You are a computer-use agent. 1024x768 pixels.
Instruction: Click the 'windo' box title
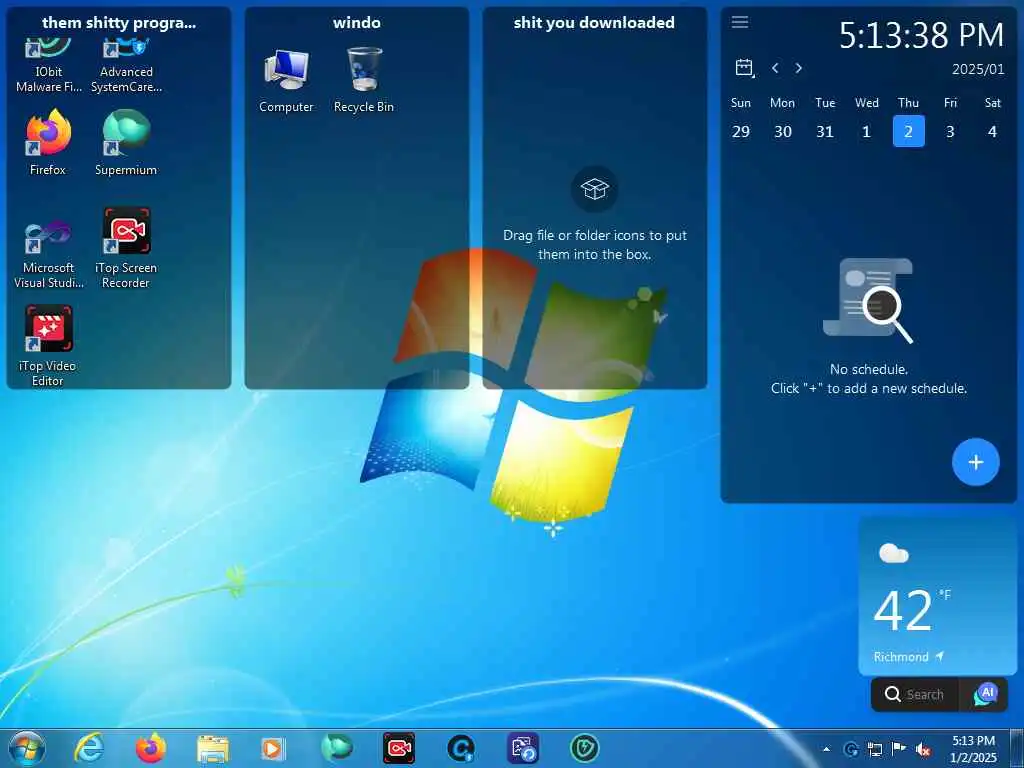click(357, 22)
